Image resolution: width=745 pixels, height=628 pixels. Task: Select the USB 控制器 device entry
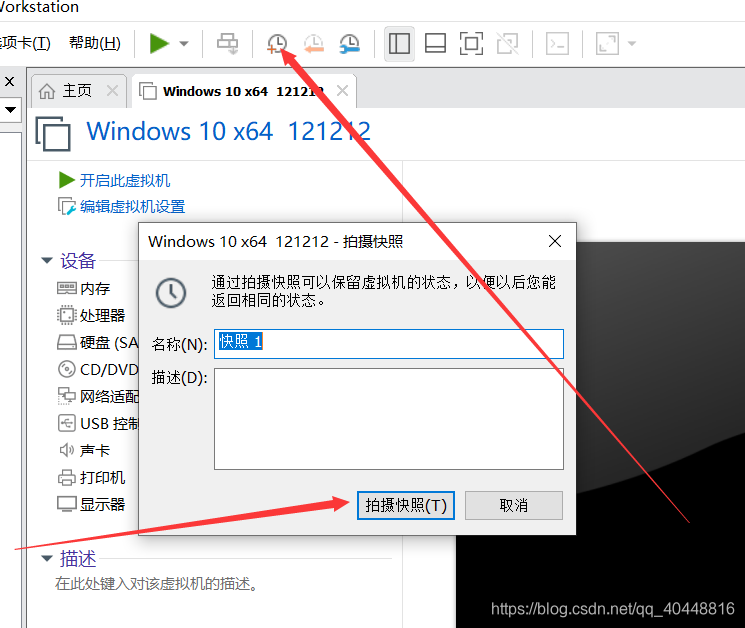point(98,423)
